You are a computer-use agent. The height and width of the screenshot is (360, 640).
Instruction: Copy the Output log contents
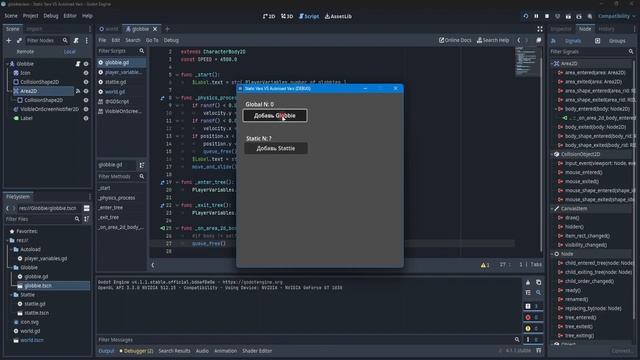pos(538,282)
